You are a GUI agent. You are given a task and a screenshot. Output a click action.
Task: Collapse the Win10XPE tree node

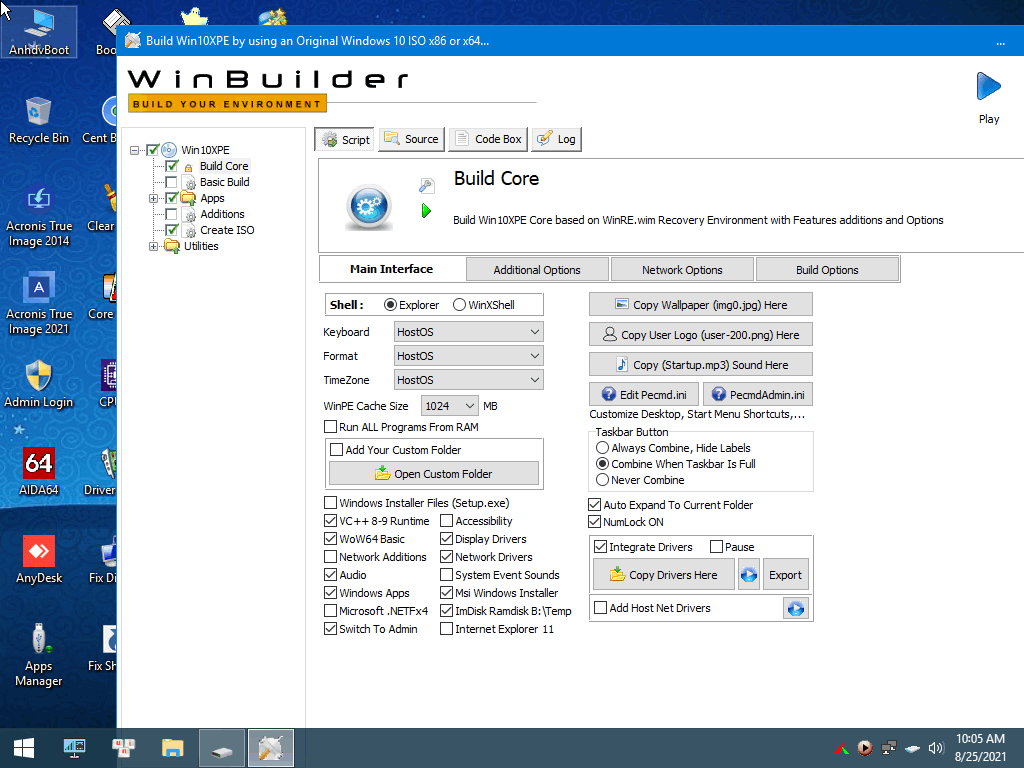click(x=135, y=150)
